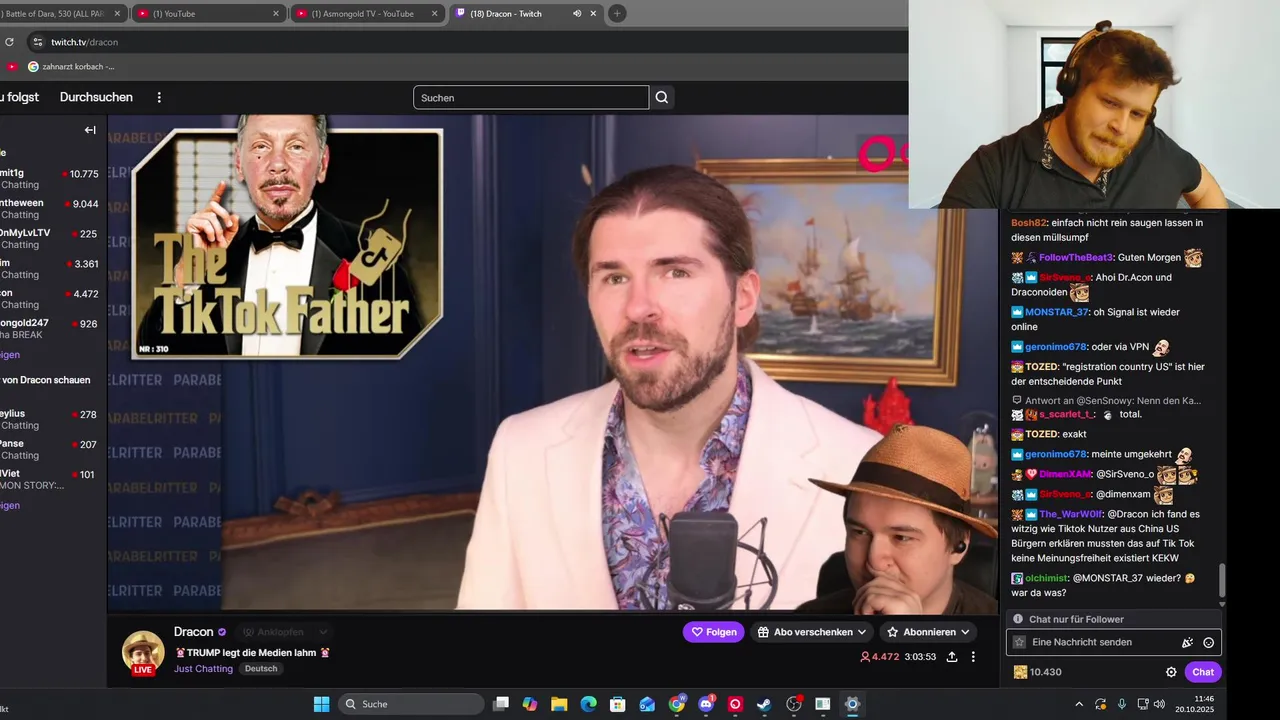Open chat settings gear
The height and width of the screenshot is (720, 1280).
click(1171, 672)
